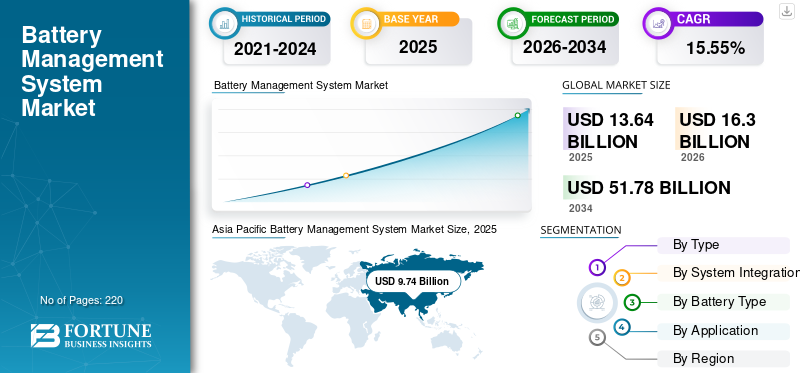800x373 pixels.
Task: Click the orange data point on chart
Action: (346, 175)
